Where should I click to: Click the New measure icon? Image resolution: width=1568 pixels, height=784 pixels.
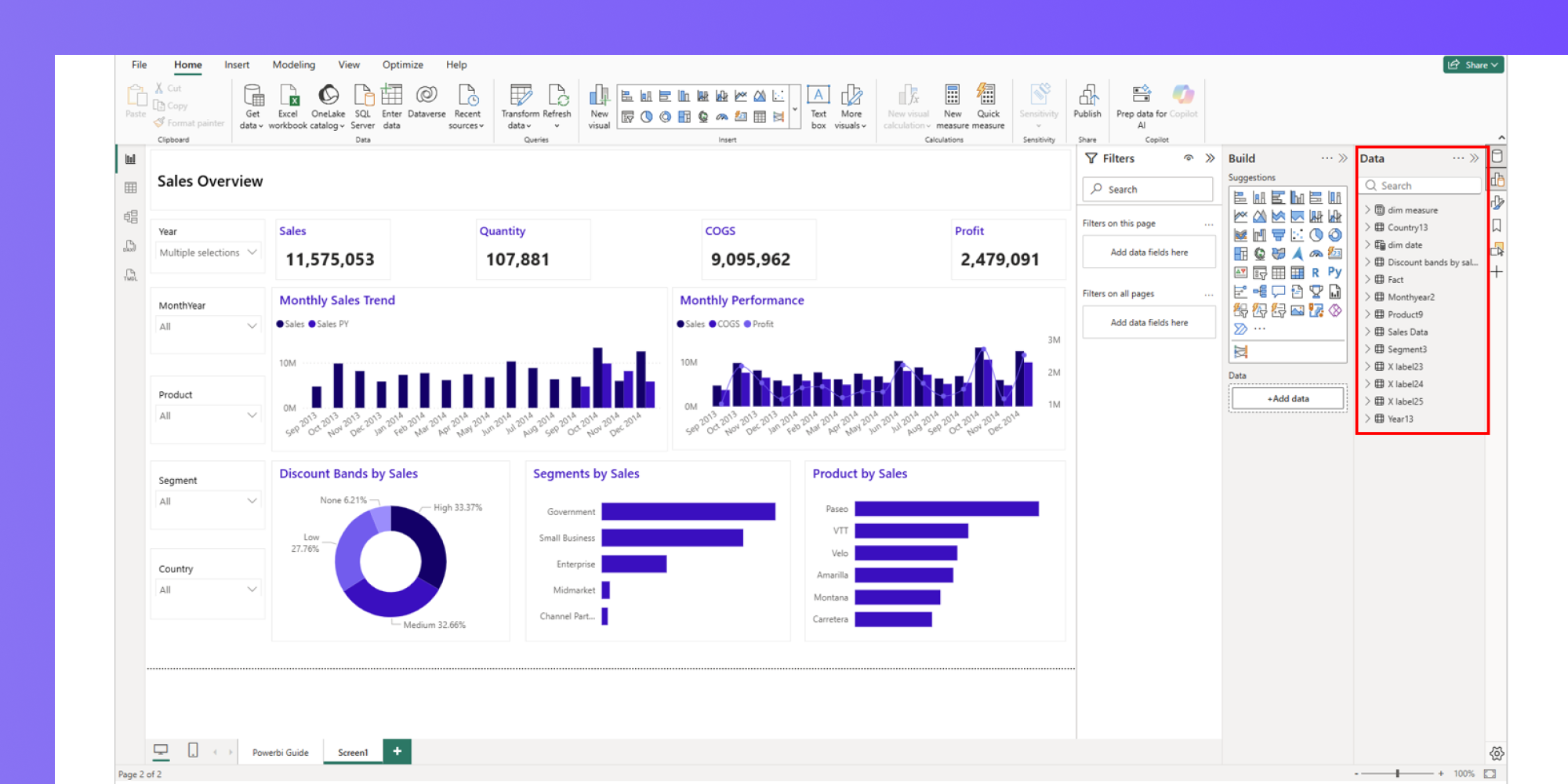pyautogui.click(x=952, y=95)
